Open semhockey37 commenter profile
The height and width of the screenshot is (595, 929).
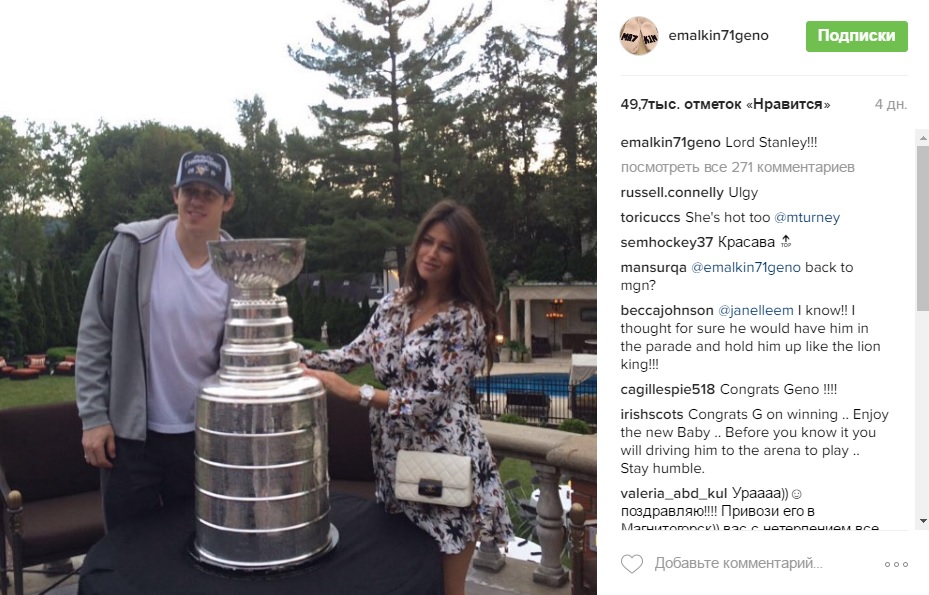tap(667, 242)
